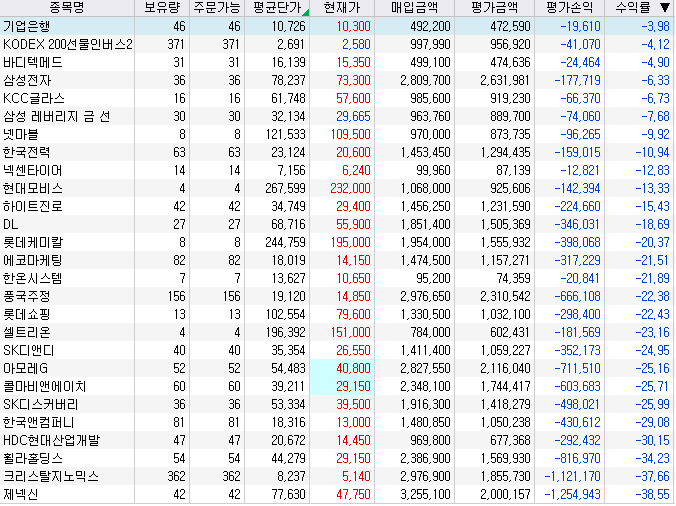Click the 매입금액 column header

[414, 7]
